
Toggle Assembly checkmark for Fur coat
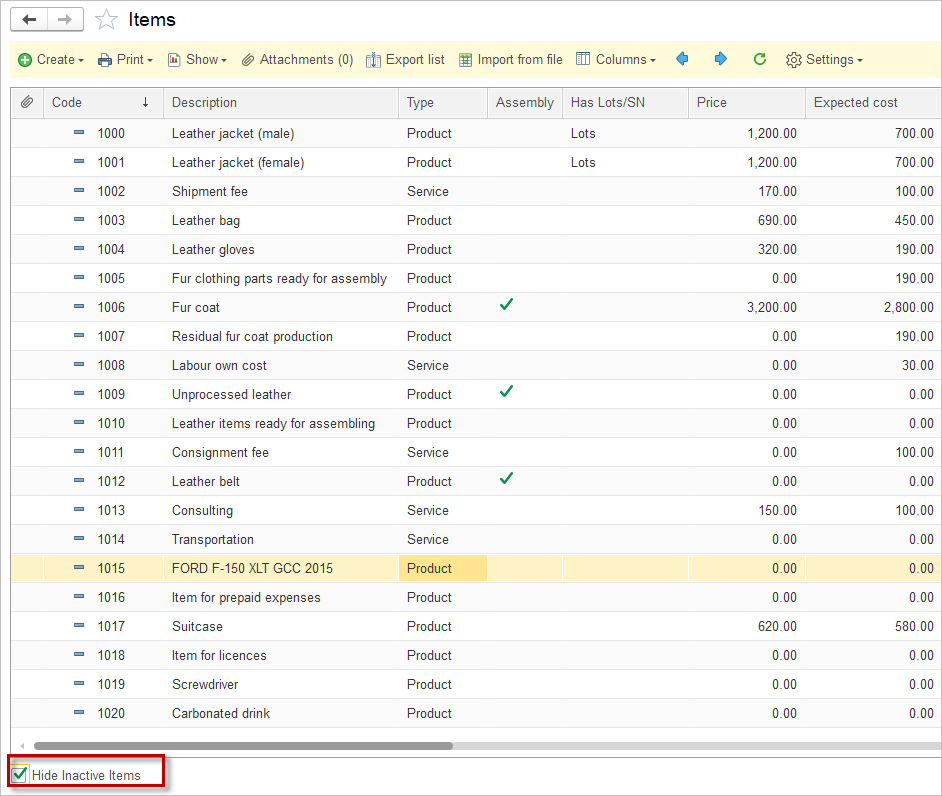[506, 306]
